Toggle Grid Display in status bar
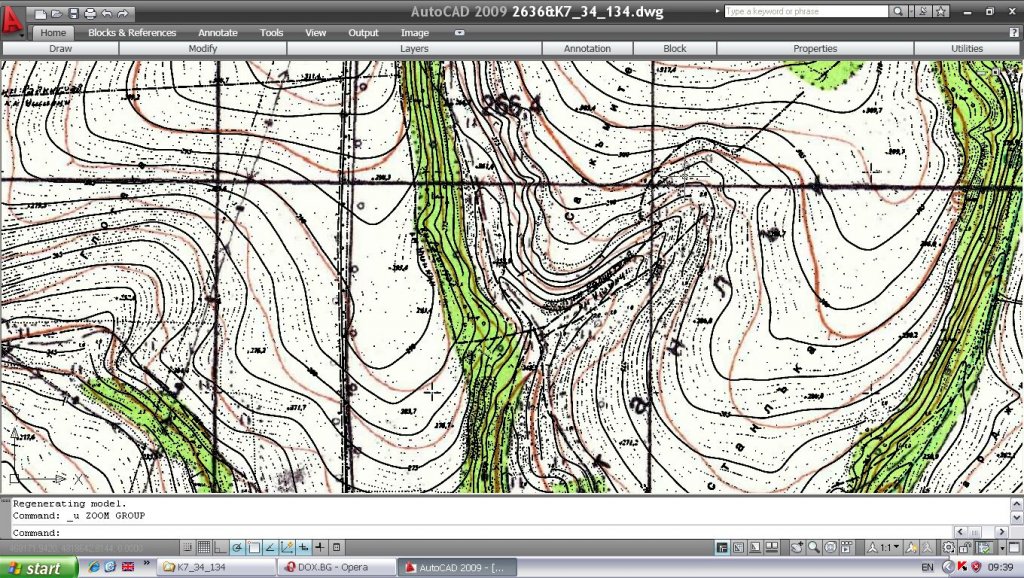Viewport: 1024px width, 578px height. (x=204, y=547)
